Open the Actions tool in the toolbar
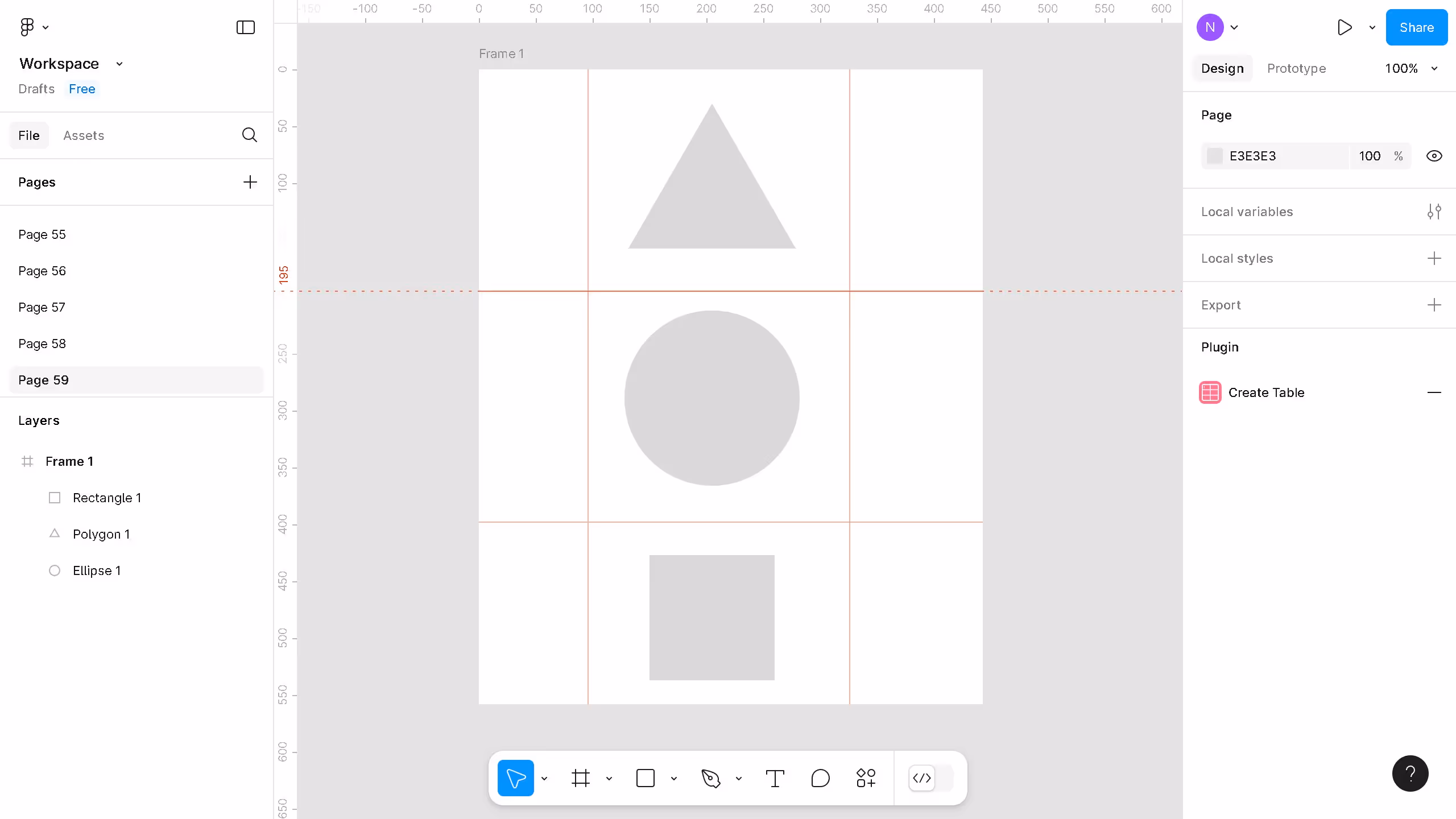The height and width of the screenshot is (819, 1456). pyautogui.click(x=864, y=778)
